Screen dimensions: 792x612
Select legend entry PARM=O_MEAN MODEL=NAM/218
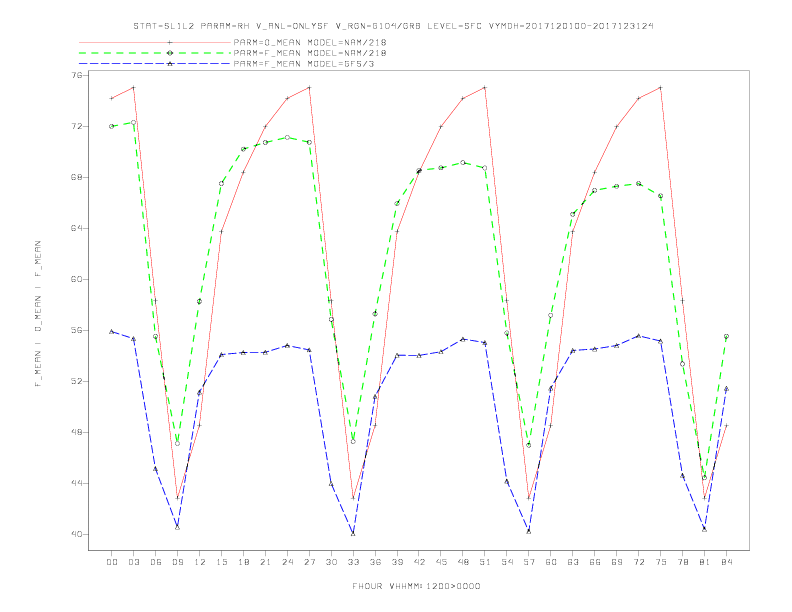[310, 42]
